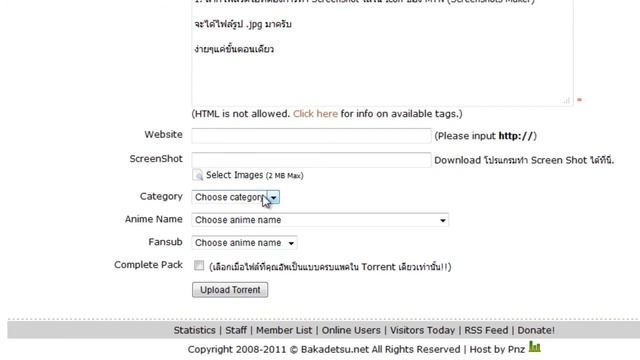Viewport: 640px width, 360px height.
Task: Open the Visitors Today footer link
Action: (422, 330)
